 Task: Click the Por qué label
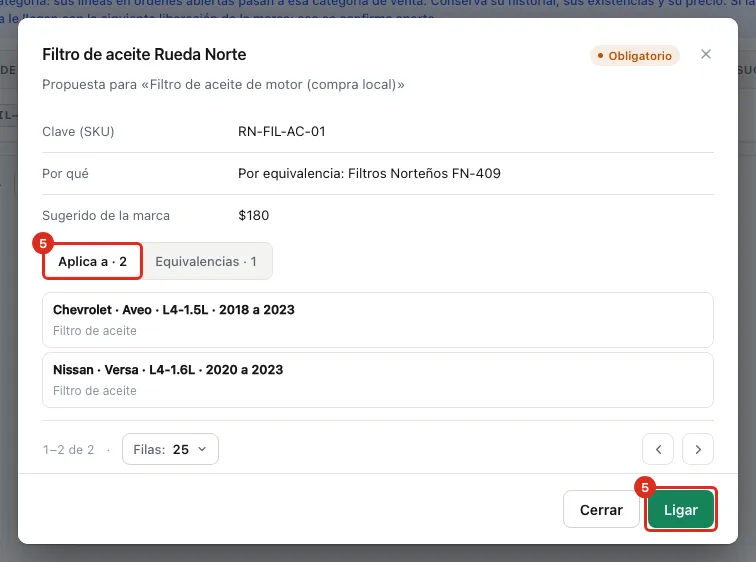click(65, 174)
